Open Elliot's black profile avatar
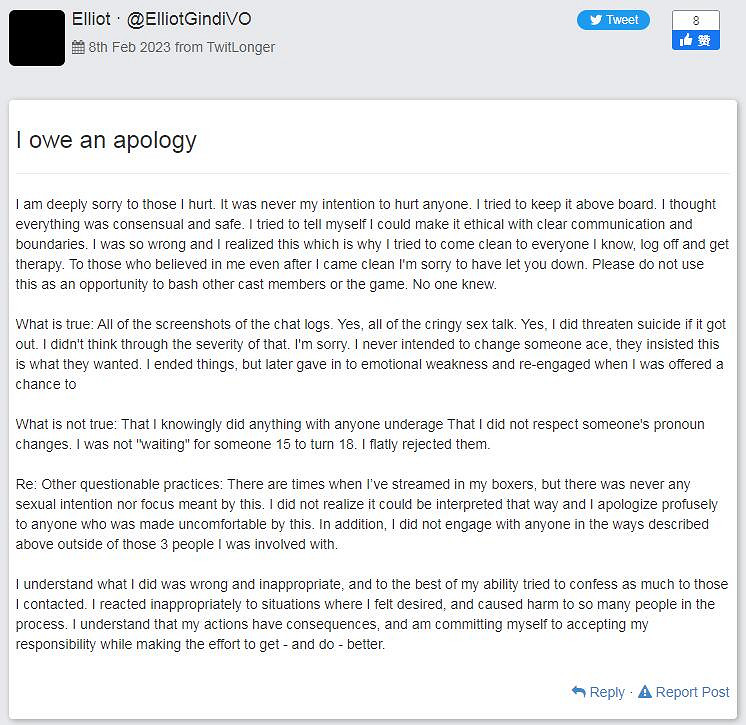The width and height of the screenshot is (746, 725). pyautogui.click(x=37, y=37)
